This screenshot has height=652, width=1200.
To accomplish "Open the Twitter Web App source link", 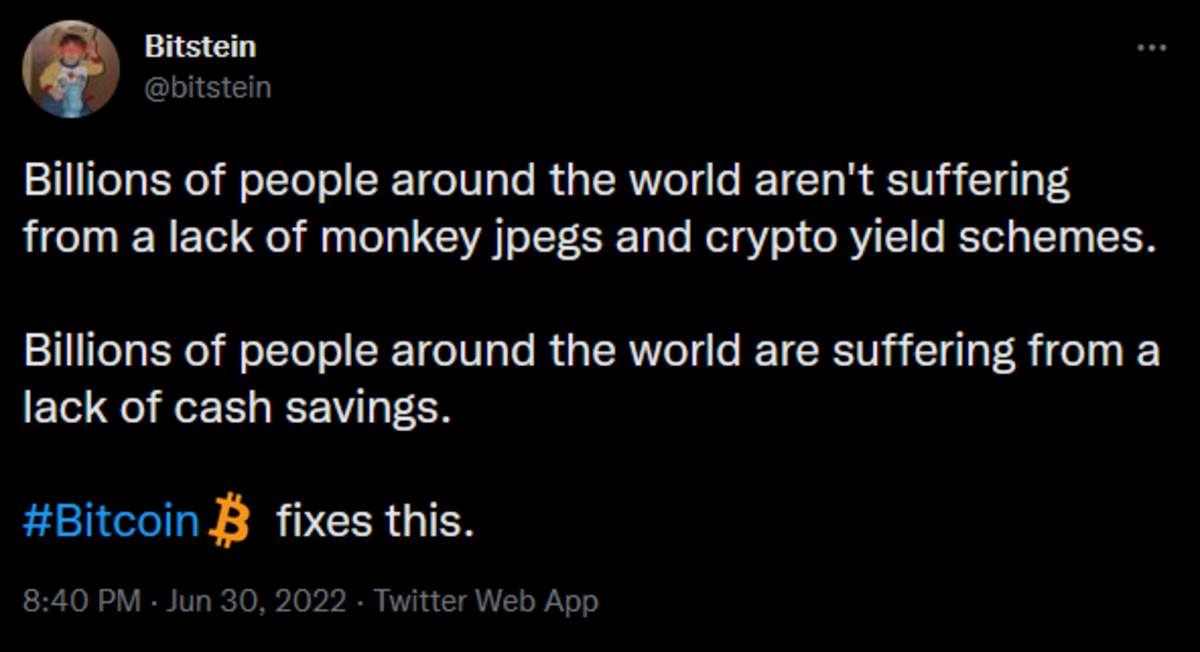I will [484, 601].
